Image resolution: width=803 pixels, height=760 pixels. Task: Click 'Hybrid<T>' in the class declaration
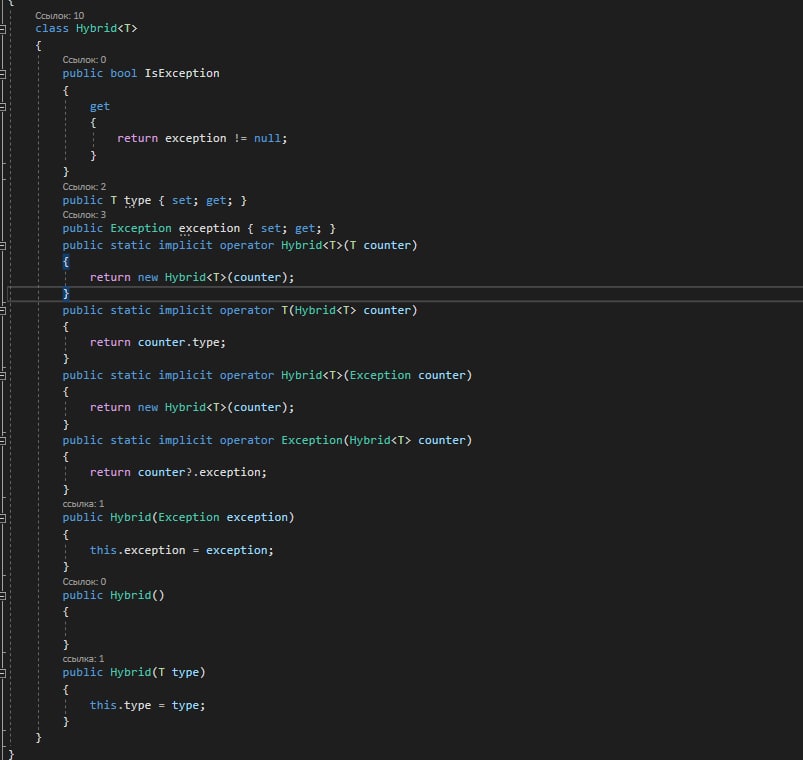pos(107,29)
